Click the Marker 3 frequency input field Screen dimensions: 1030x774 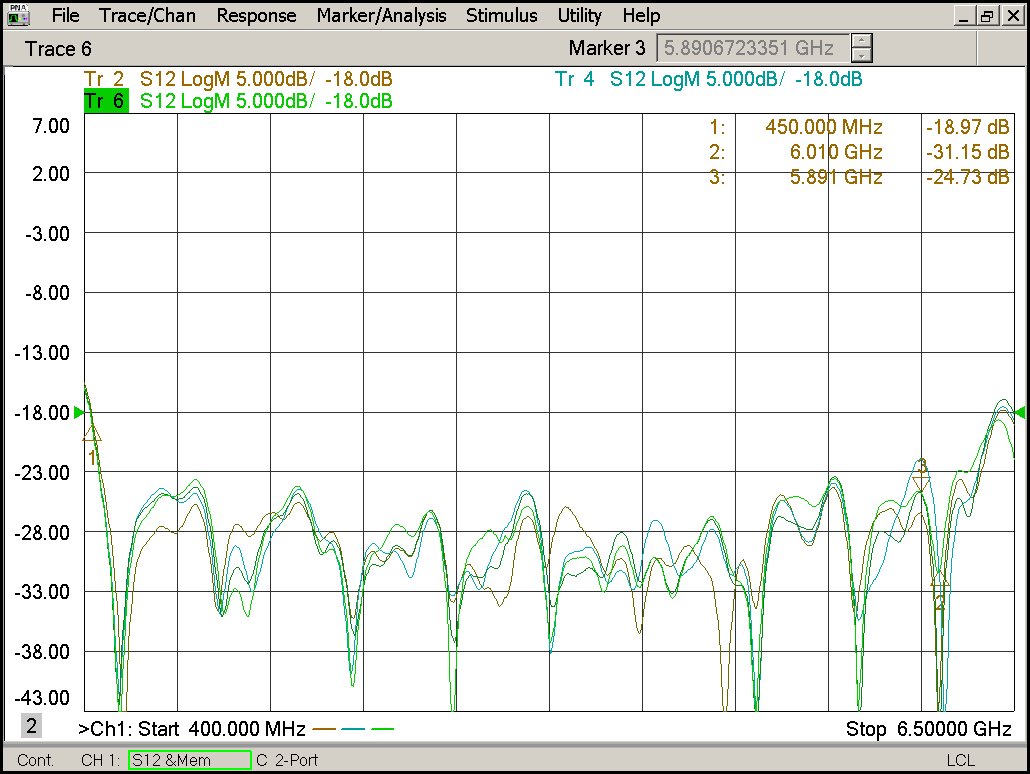(750, 48)
